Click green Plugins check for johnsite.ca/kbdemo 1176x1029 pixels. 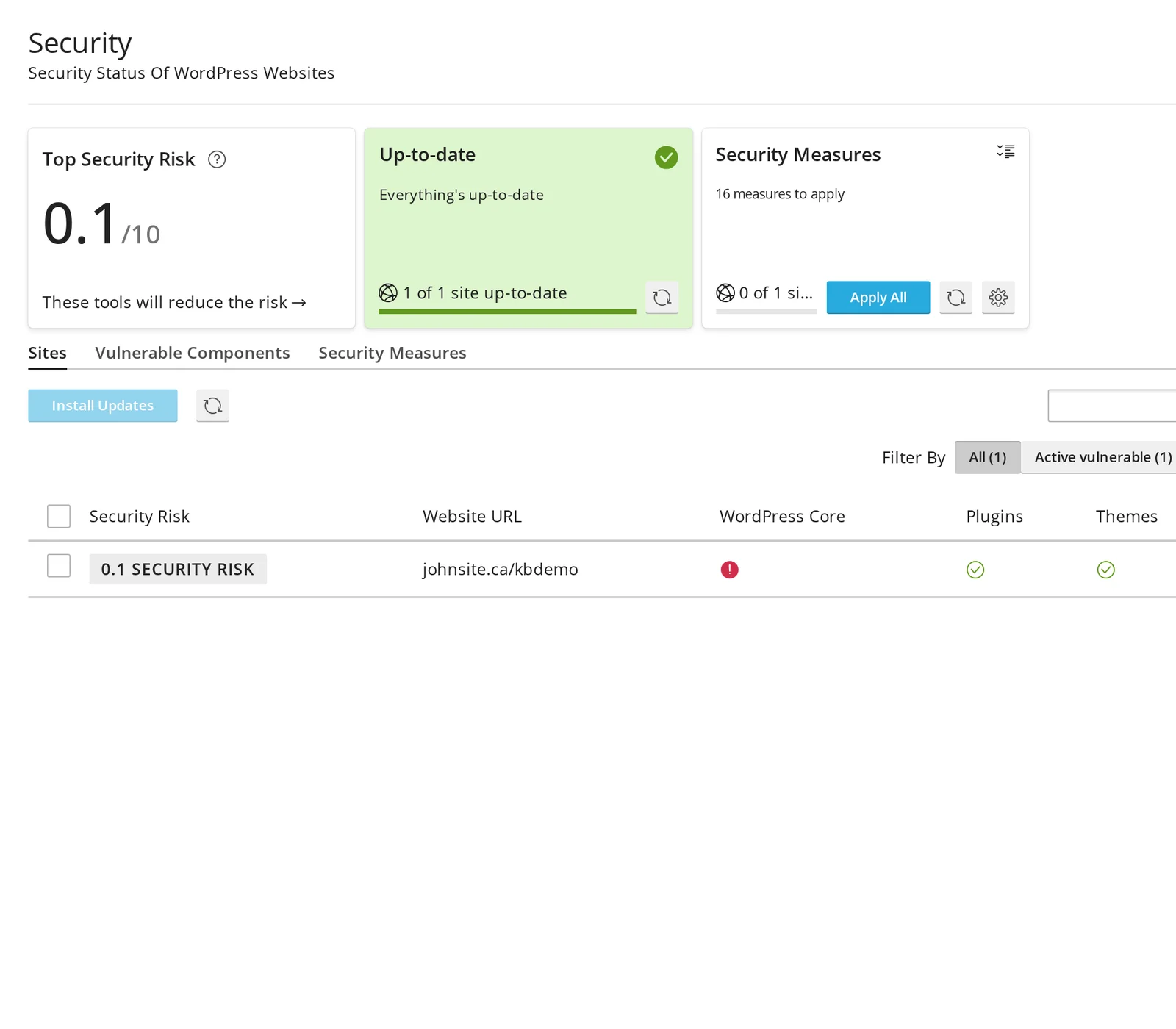[975, 570]
